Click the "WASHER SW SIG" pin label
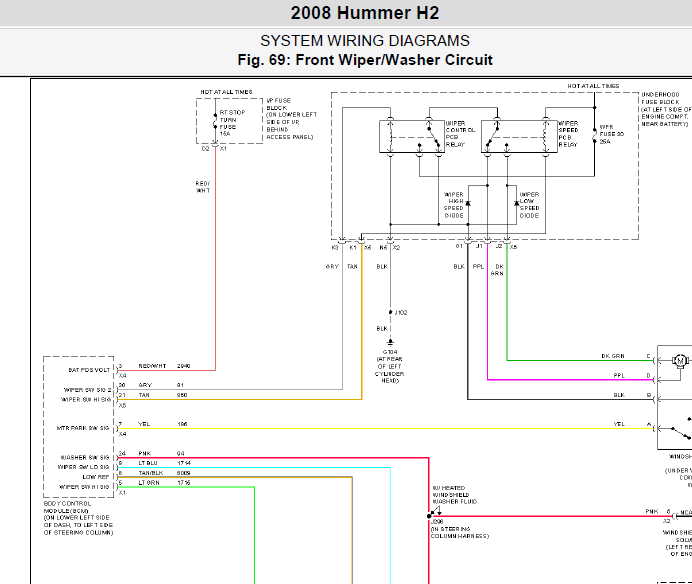 coord(85,458)
